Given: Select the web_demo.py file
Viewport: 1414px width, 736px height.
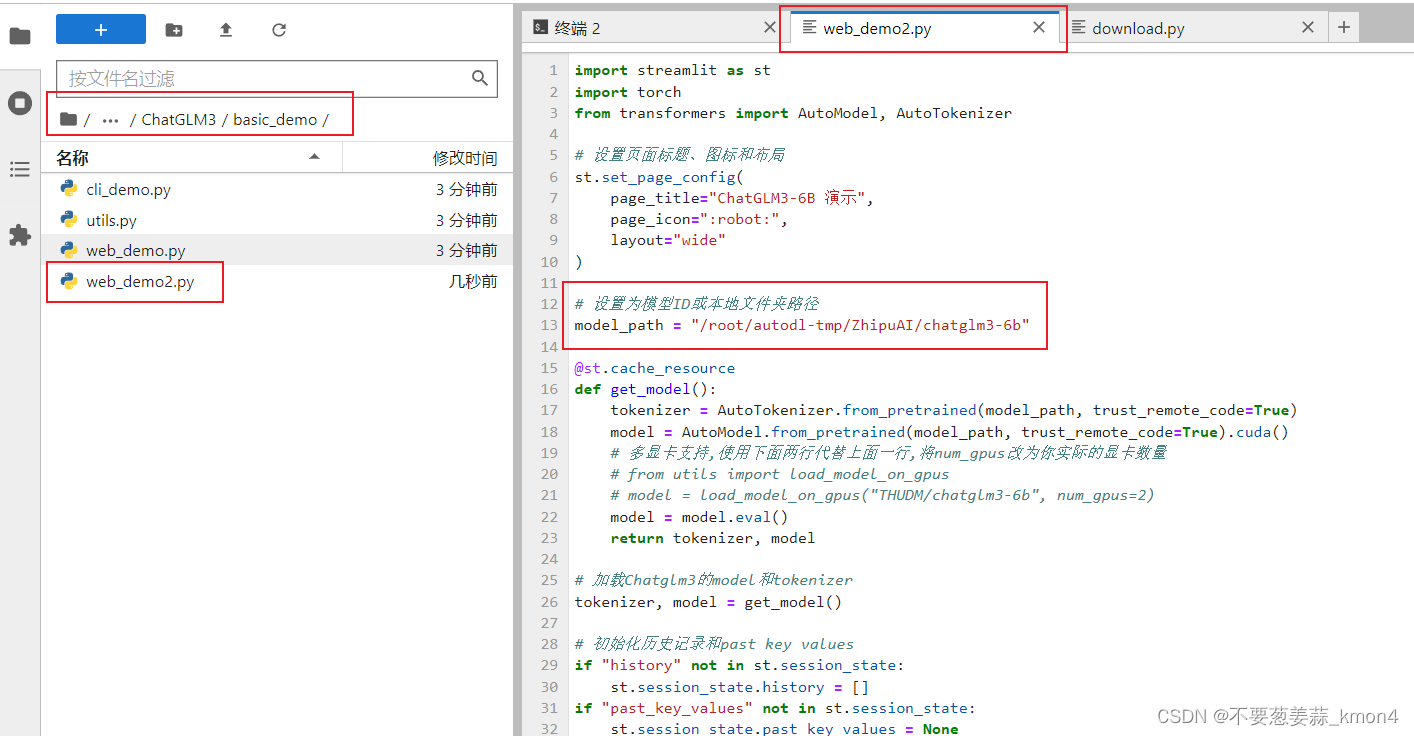Looking at the screenshot, I should coord(277,250).
